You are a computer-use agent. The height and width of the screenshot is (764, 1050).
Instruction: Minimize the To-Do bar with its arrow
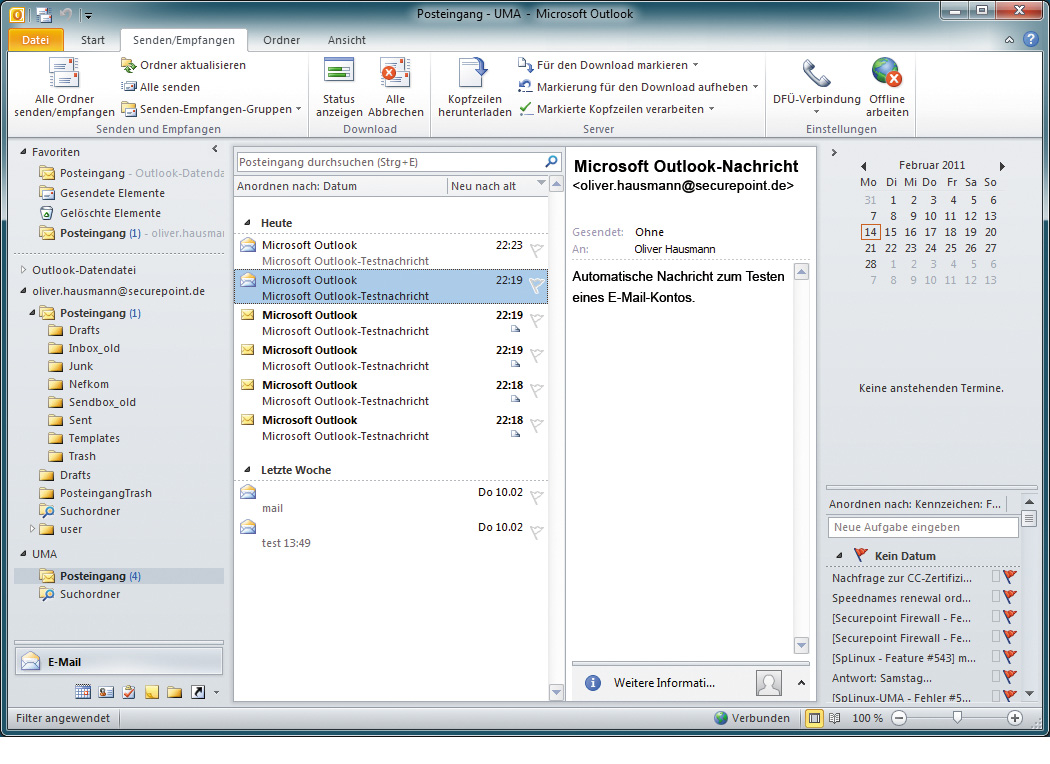coord(834,153)
